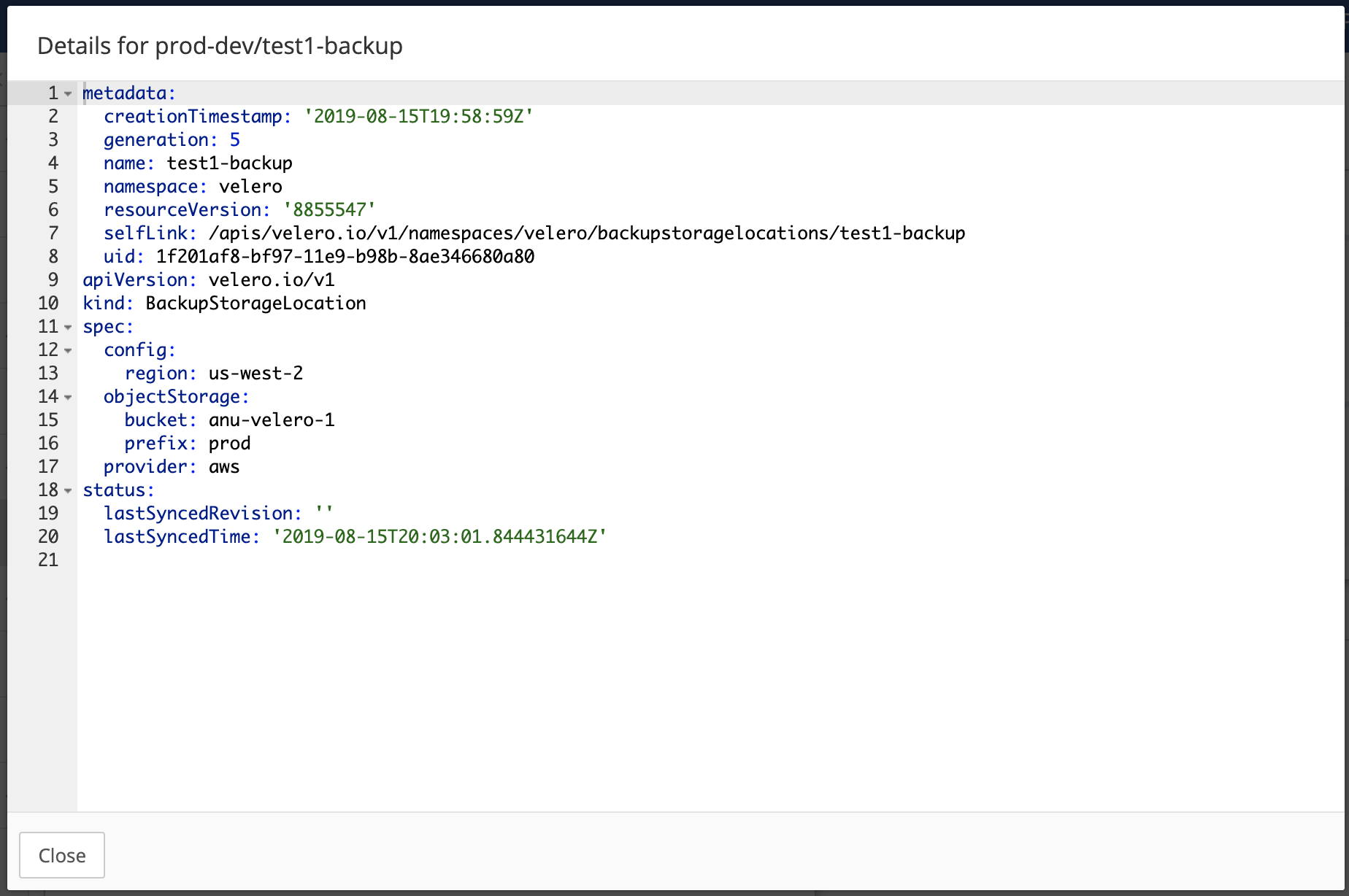Click line number 21 in the gutter
The width and height of the screenshot is (1349, 896).
coord(48,560)
